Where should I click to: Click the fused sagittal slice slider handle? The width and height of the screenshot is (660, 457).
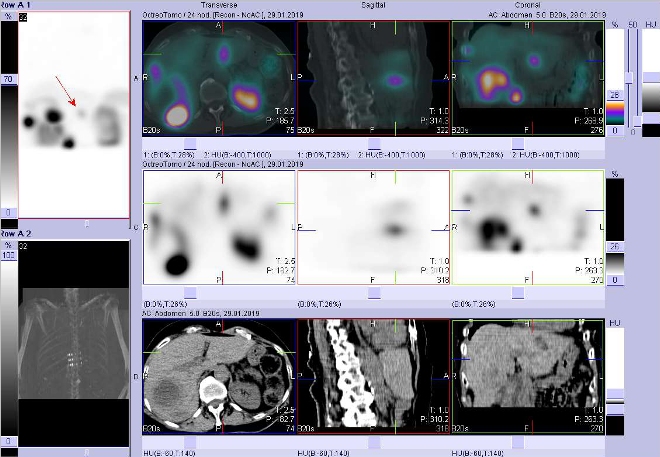click(x=373, y=142)
